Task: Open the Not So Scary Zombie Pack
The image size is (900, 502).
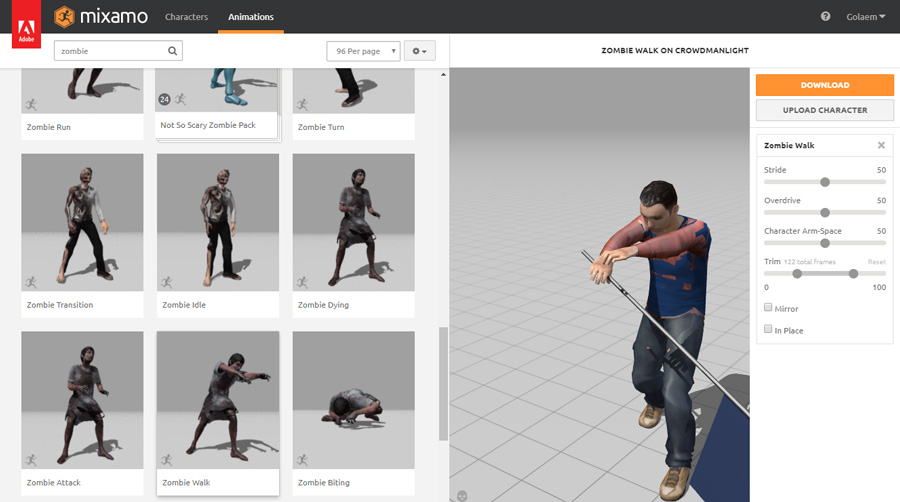Action: coord(217,103)
